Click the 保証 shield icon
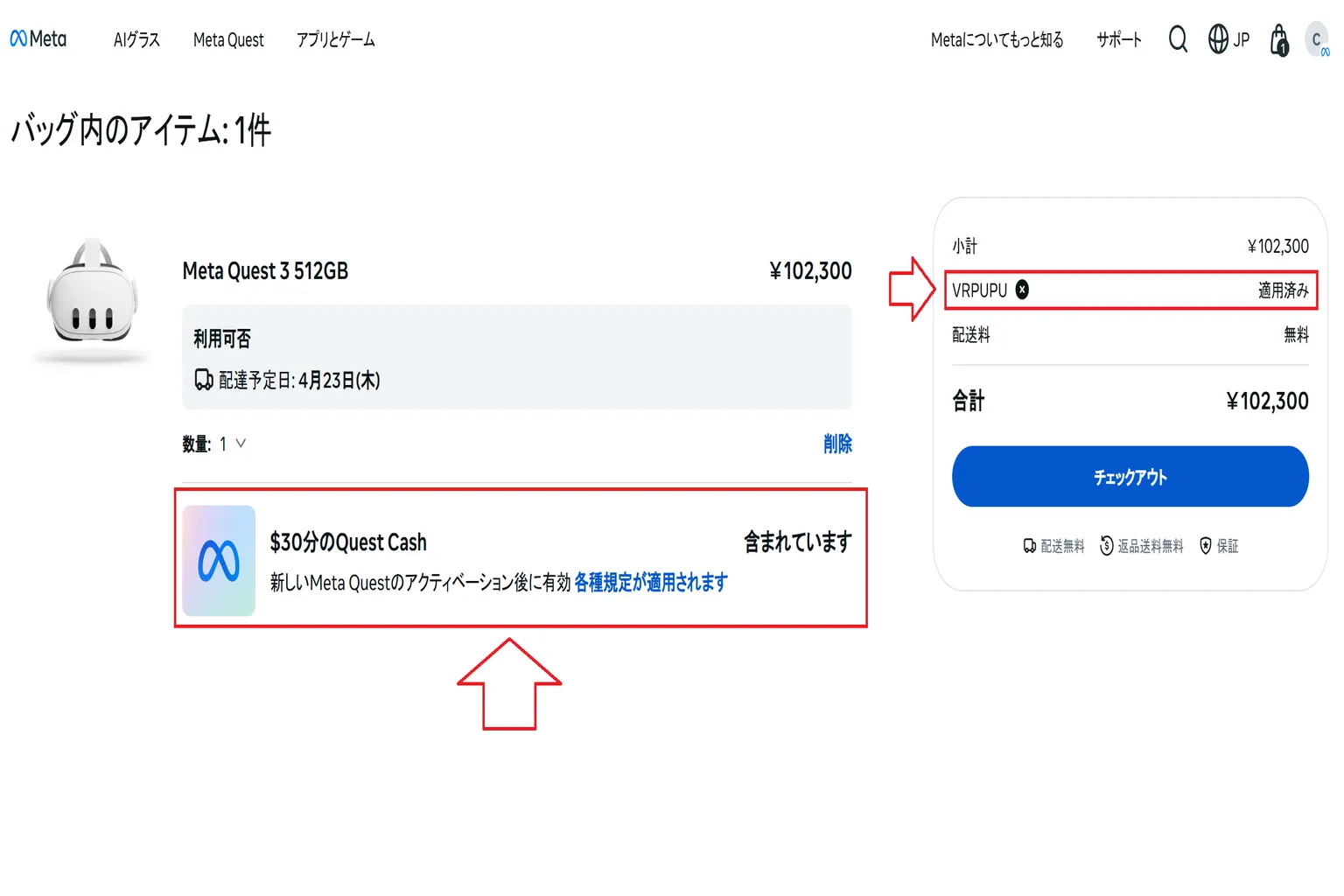The image size is (1344, 896). [1206, 546]
